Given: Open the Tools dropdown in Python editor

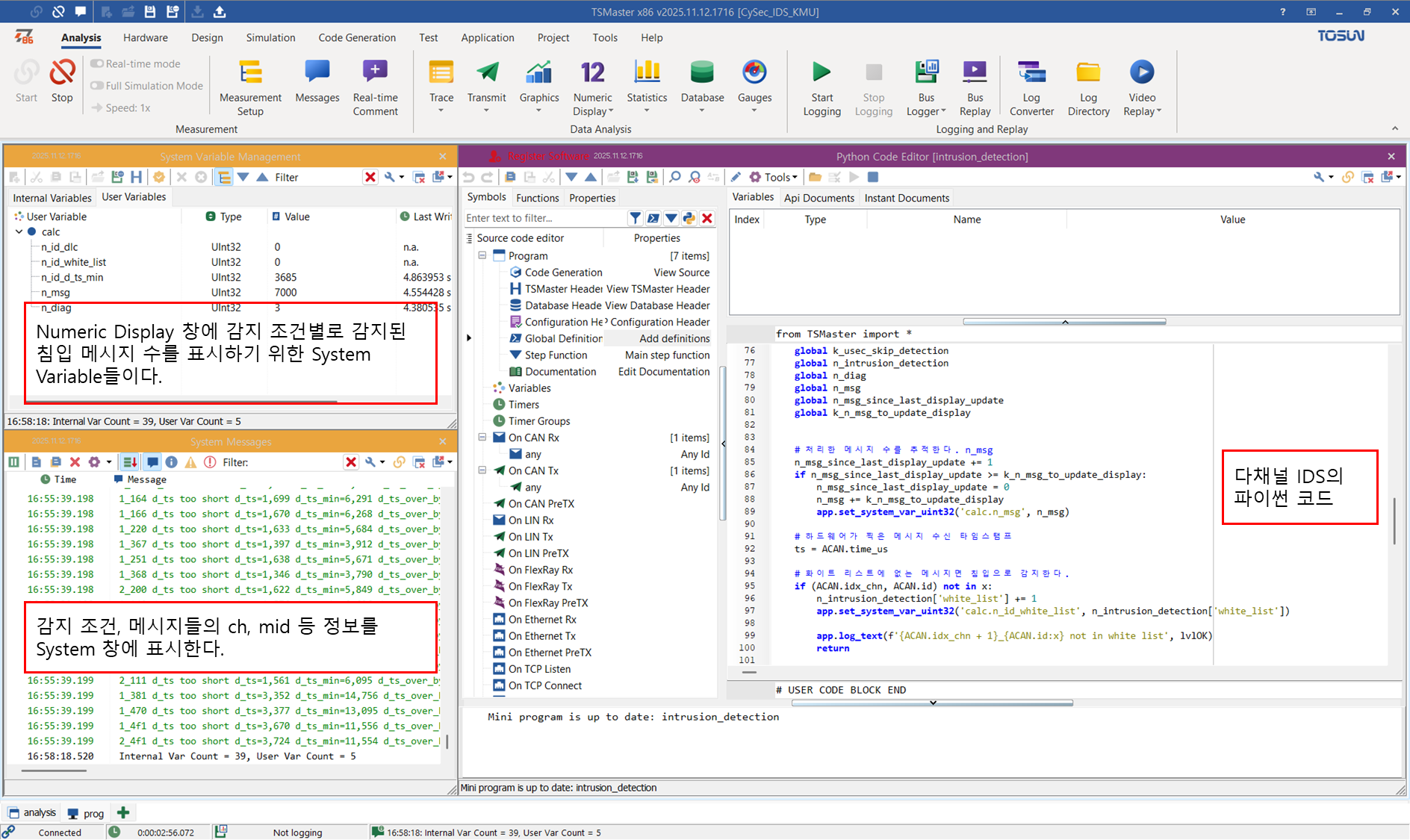Looking at the screenshot, I should point(774,177).
